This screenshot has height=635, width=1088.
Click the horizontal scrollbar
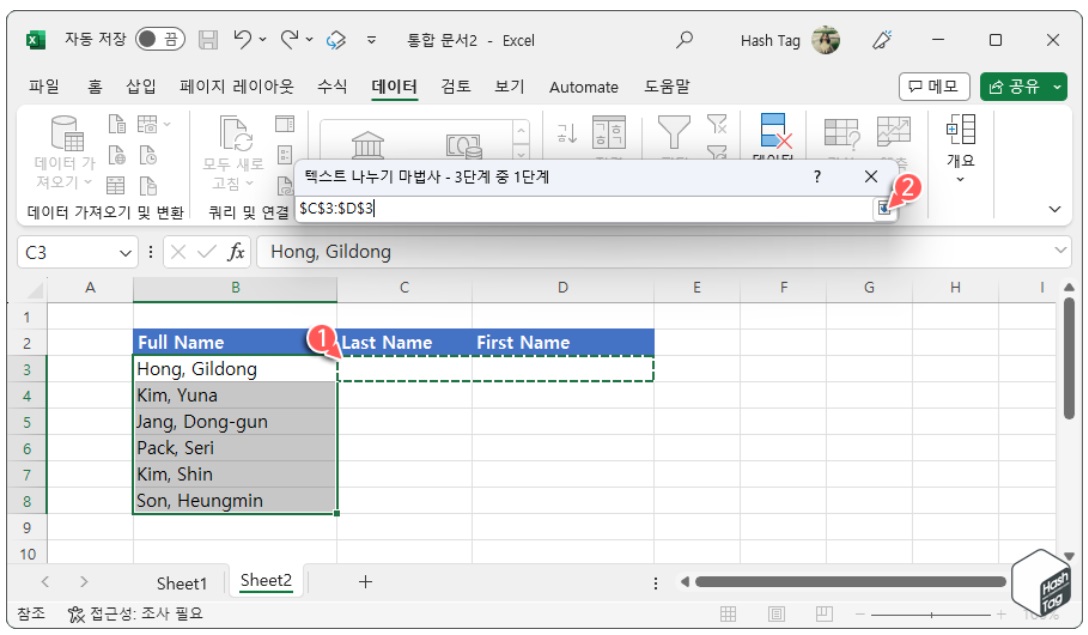[x=850, y=582]
